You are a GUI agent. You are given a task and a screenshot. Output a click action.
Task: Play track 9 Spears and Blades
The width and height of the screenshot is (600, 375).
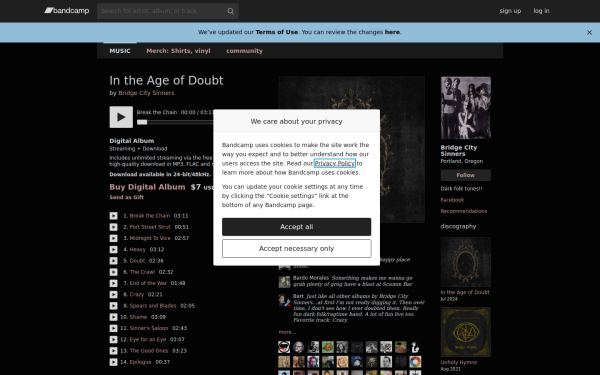coord(114,306)
